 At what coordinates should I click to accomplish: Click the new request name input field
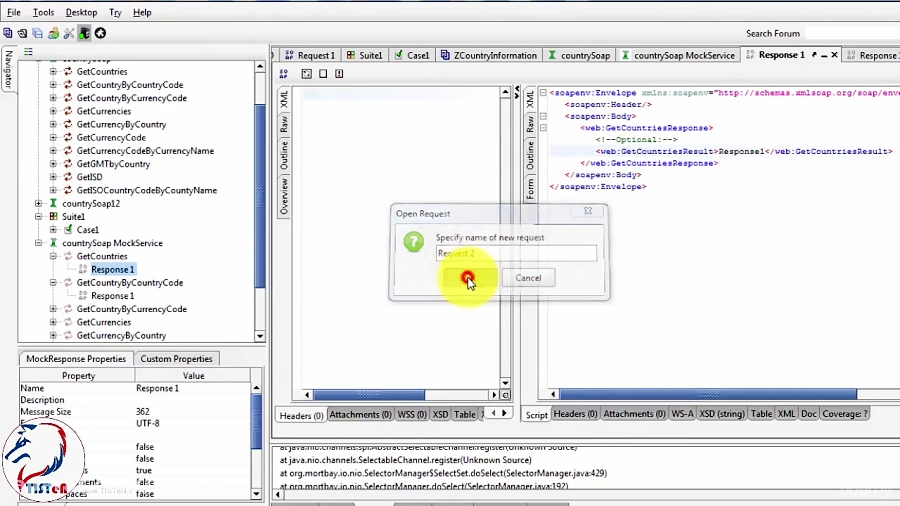(516, 253)
